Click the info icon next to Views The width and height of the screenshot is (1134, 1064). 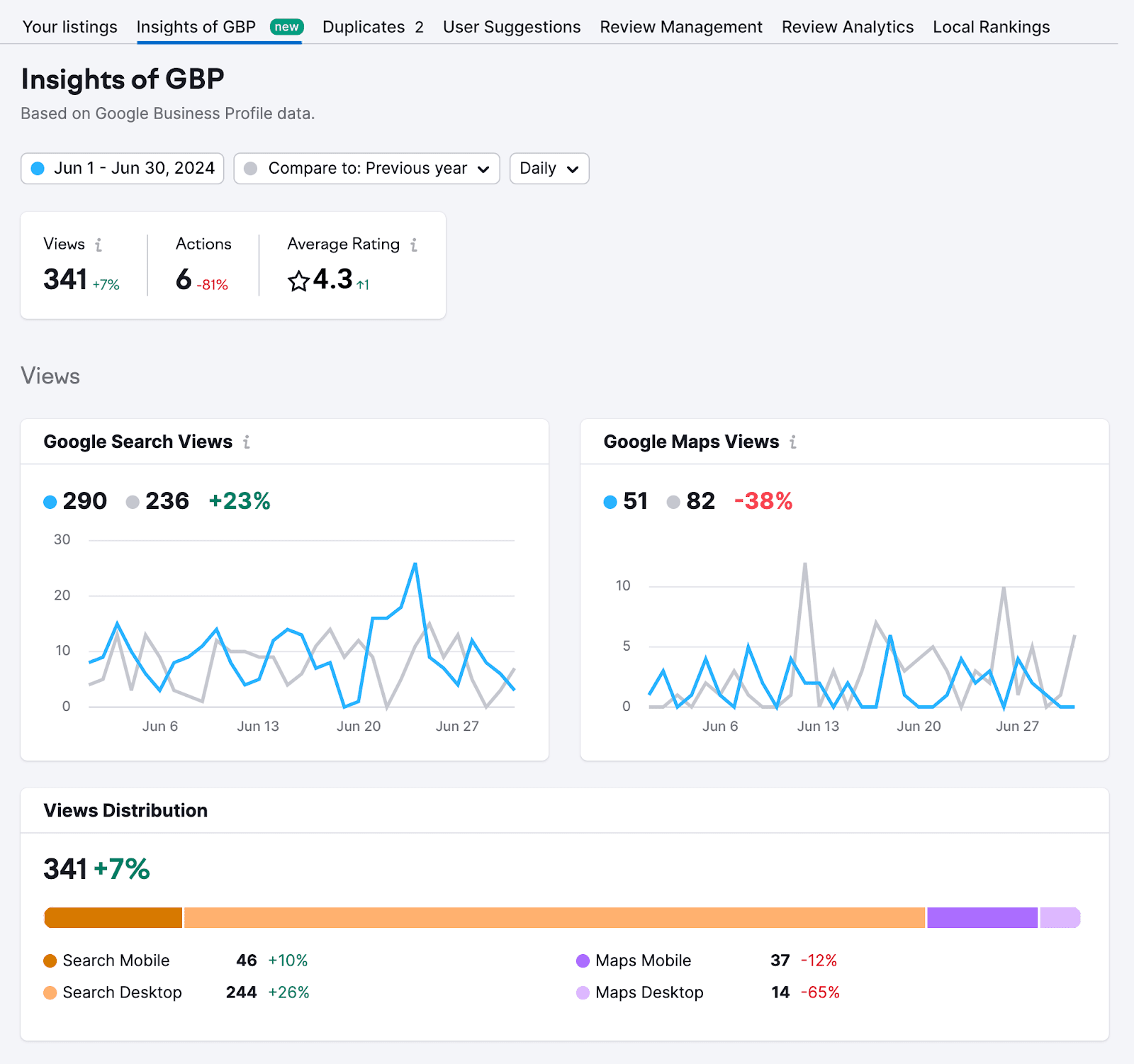click(x=99, y=245)
